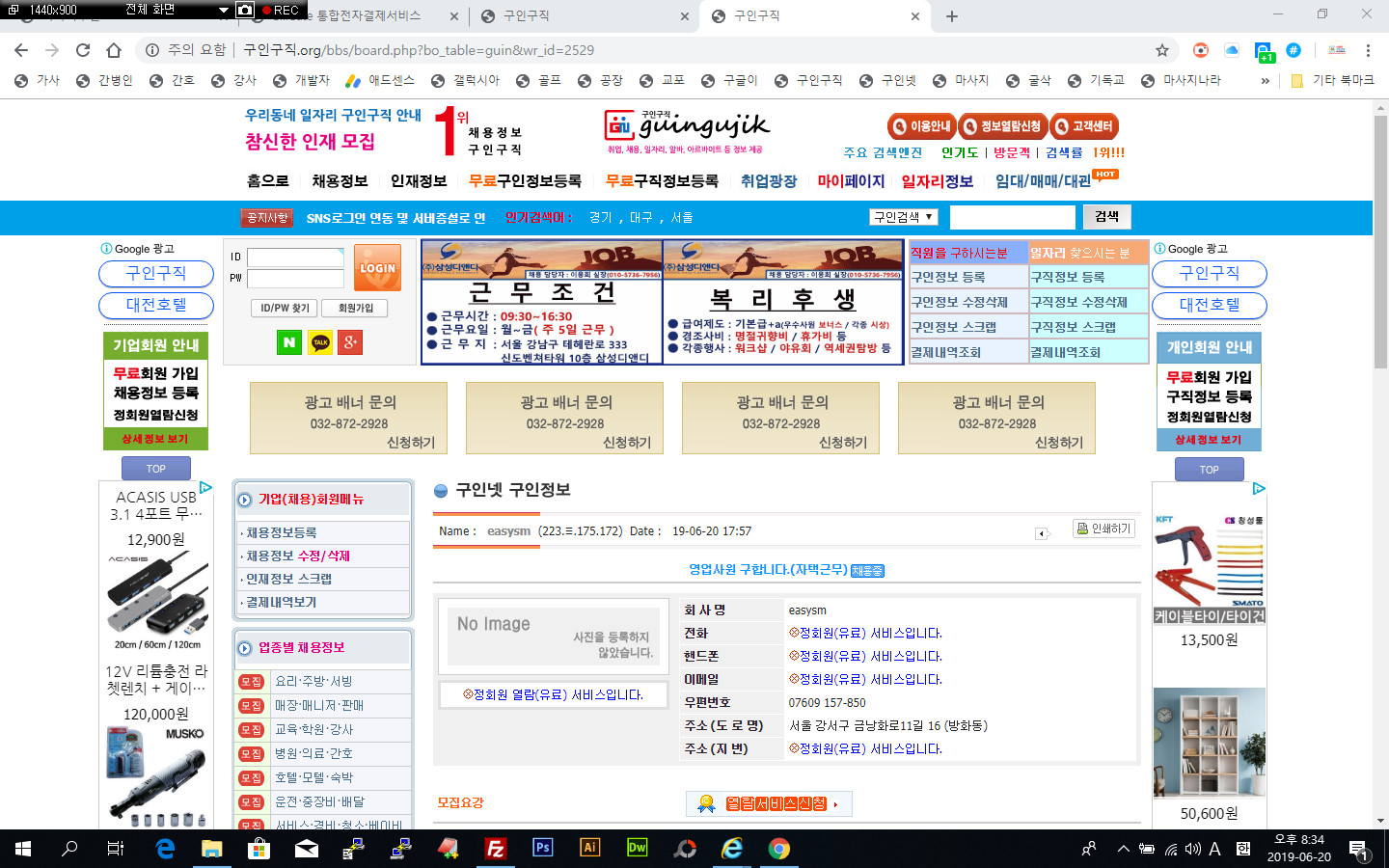Log in with the KakaoTalk icon
The height and width of the screenshot is (868, 1389).
320,342
